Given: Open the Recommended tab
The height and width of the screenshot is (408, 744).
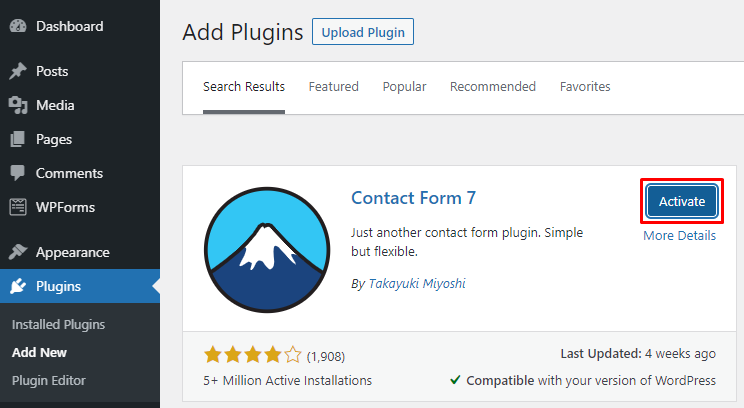Looking at the screenshot, I should pyautogui.click(x=492, y=87).
